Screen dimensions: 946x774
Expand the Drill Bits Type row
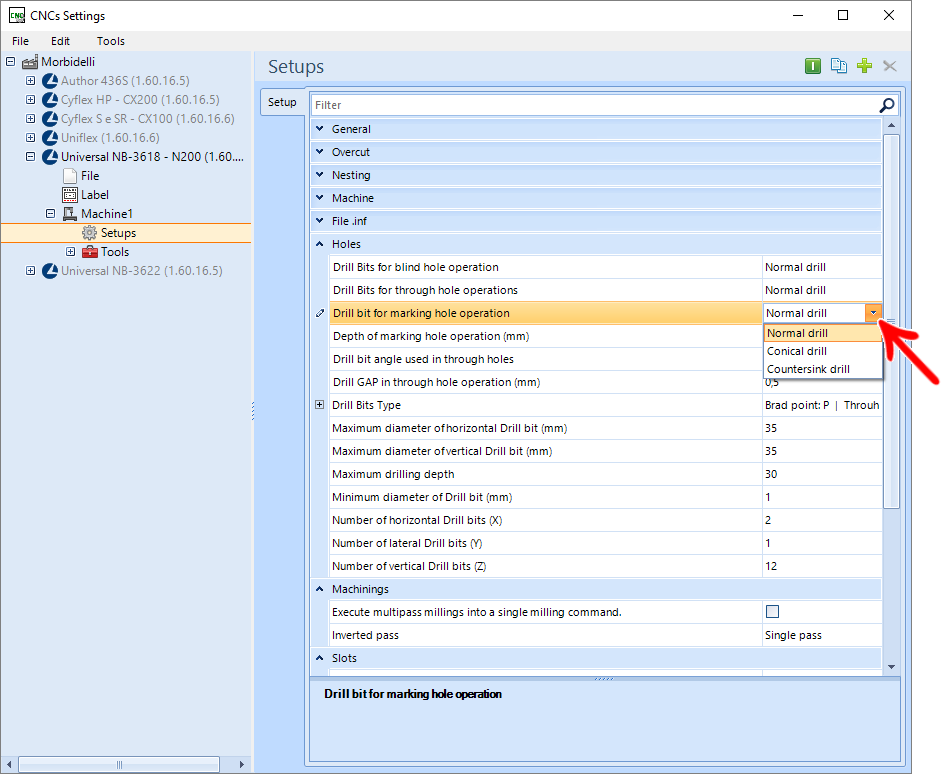(320, 405)
